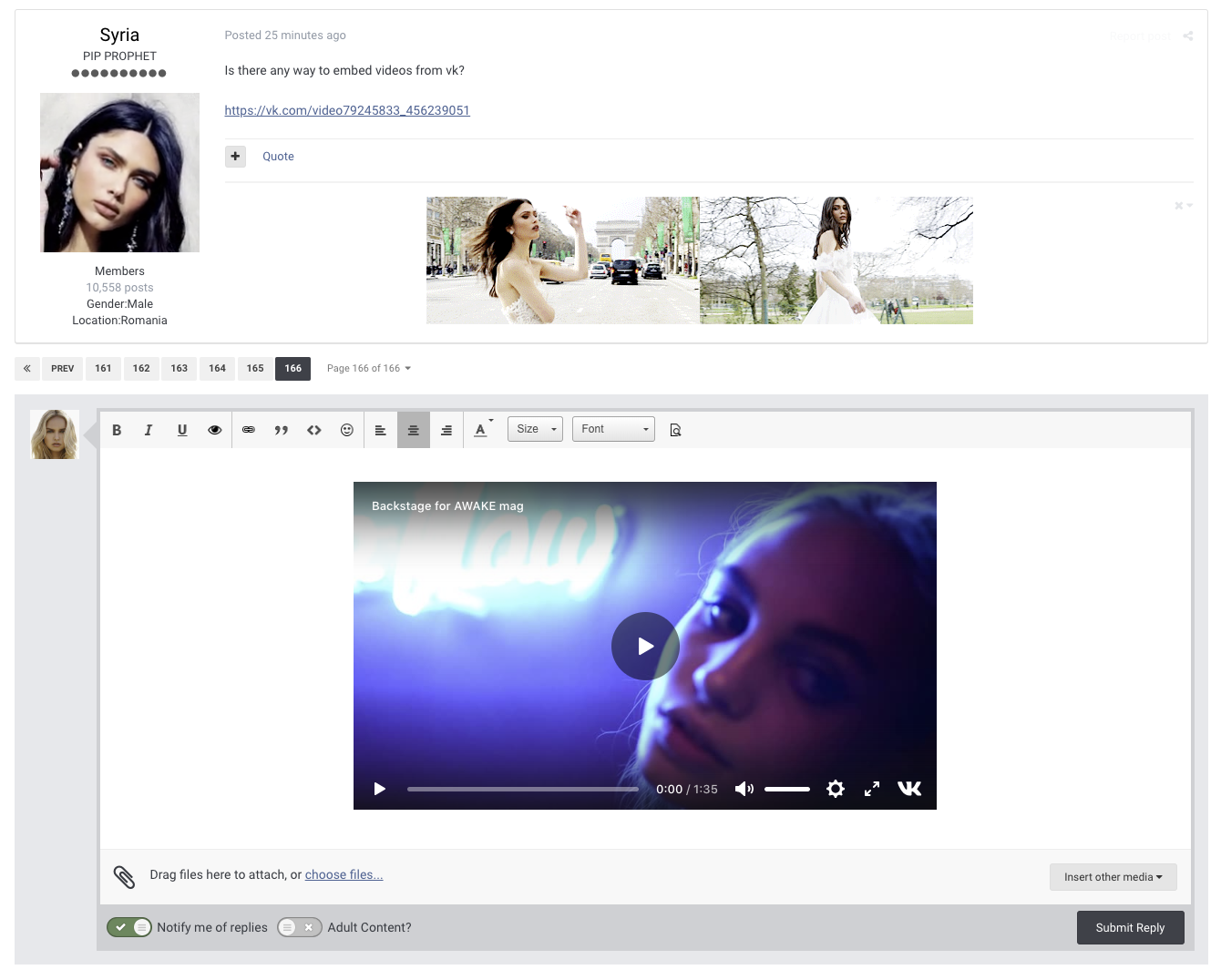Insert a spoiler using the eye icon
The width and height of the screenshot is (1221, 980).
215,430
